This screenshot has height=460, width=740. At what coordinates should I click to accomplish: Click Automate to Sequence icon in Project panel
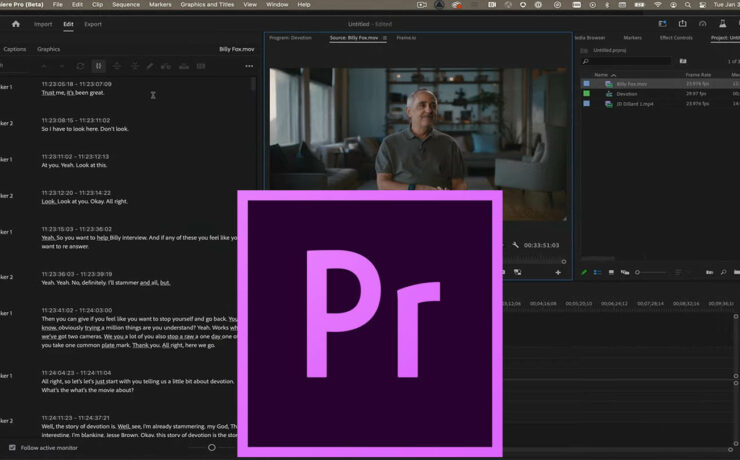[x=709, y=272]
